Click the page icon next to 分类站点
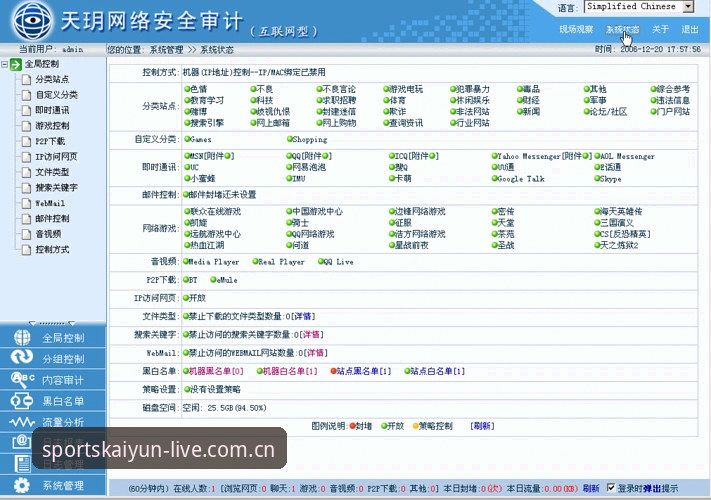711x500 pixels. click(27, 80)
